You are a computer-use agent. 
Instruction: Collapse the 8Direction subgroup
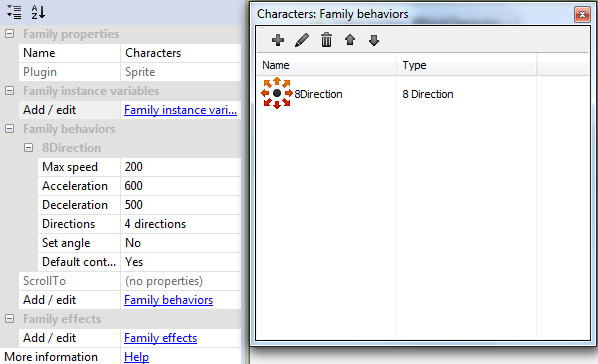click(x=29, y=148)
